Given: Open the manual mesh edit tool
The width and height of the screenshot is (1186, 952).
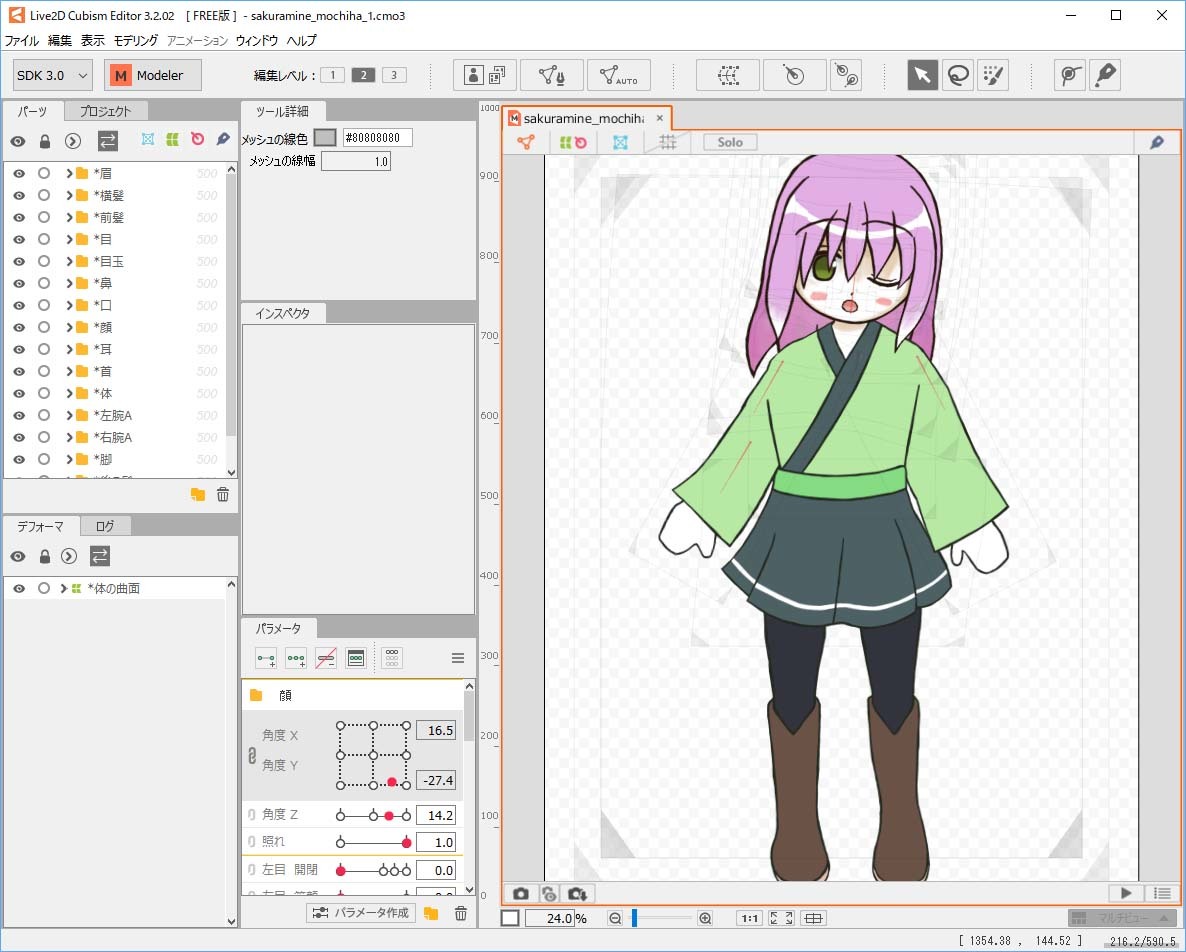Looking at the screenshot, I should click(x=552, y=75).
